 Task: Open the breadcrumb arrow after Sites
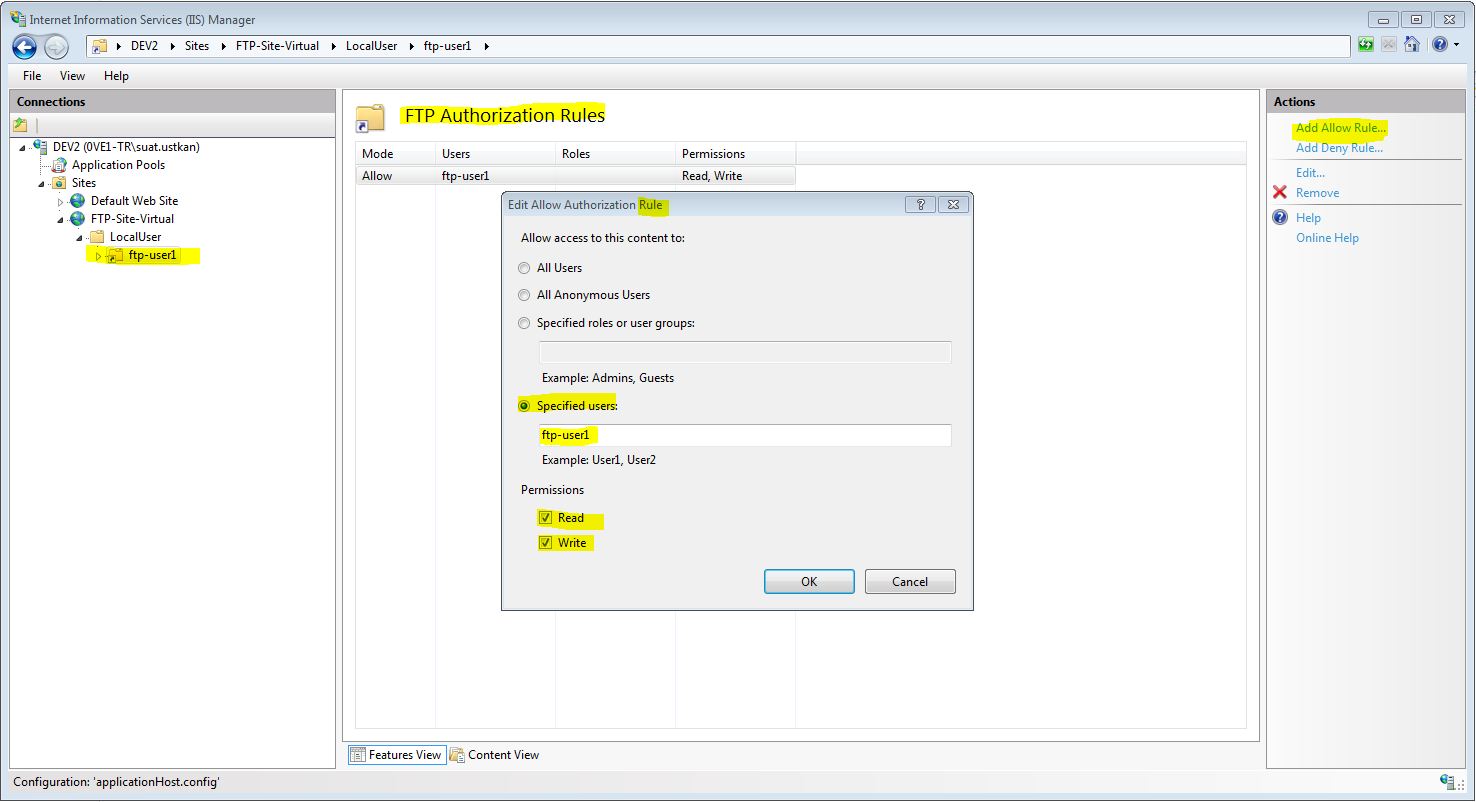223,46
